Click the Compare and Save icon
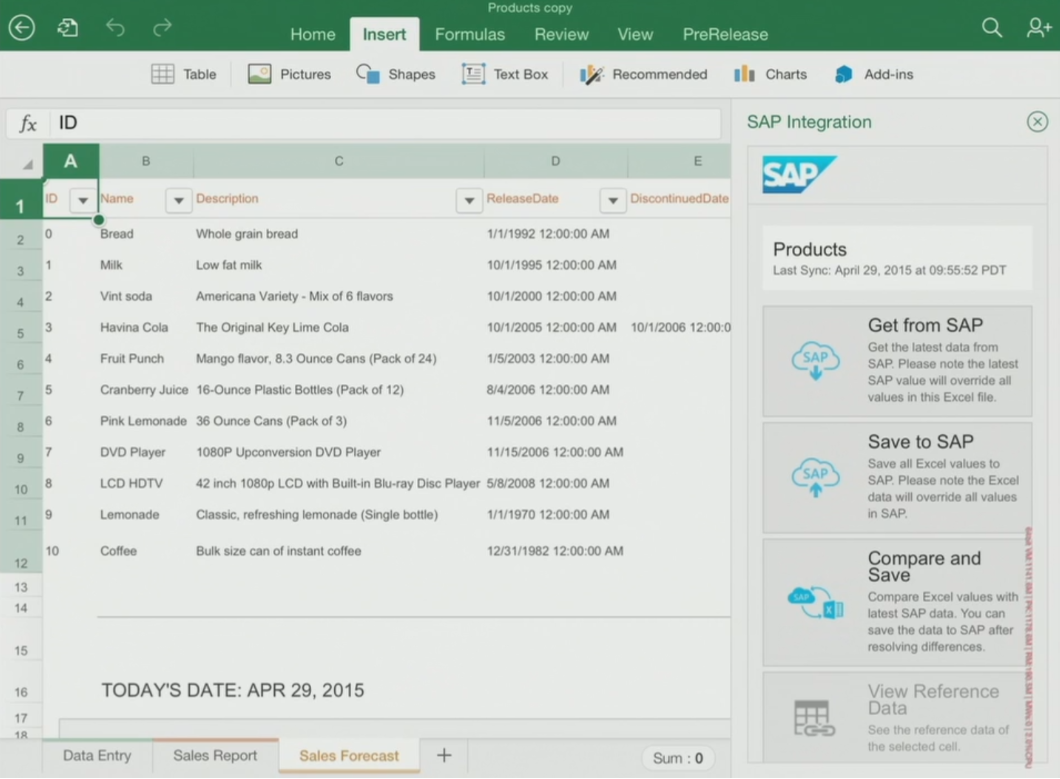The height and width of the screenshot is (779, 1060). (815, 602)
